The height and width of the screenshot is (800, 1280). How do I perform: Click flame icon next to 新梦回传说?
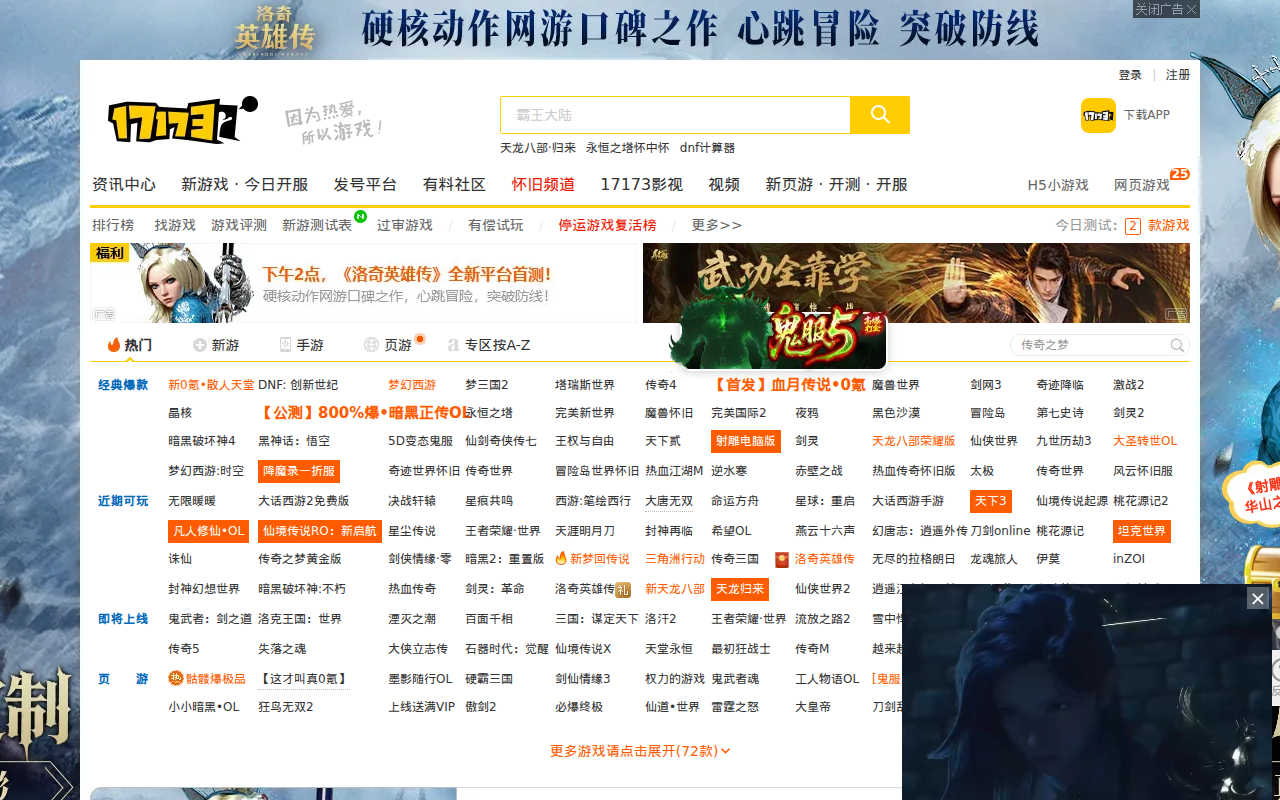point(561,558)
